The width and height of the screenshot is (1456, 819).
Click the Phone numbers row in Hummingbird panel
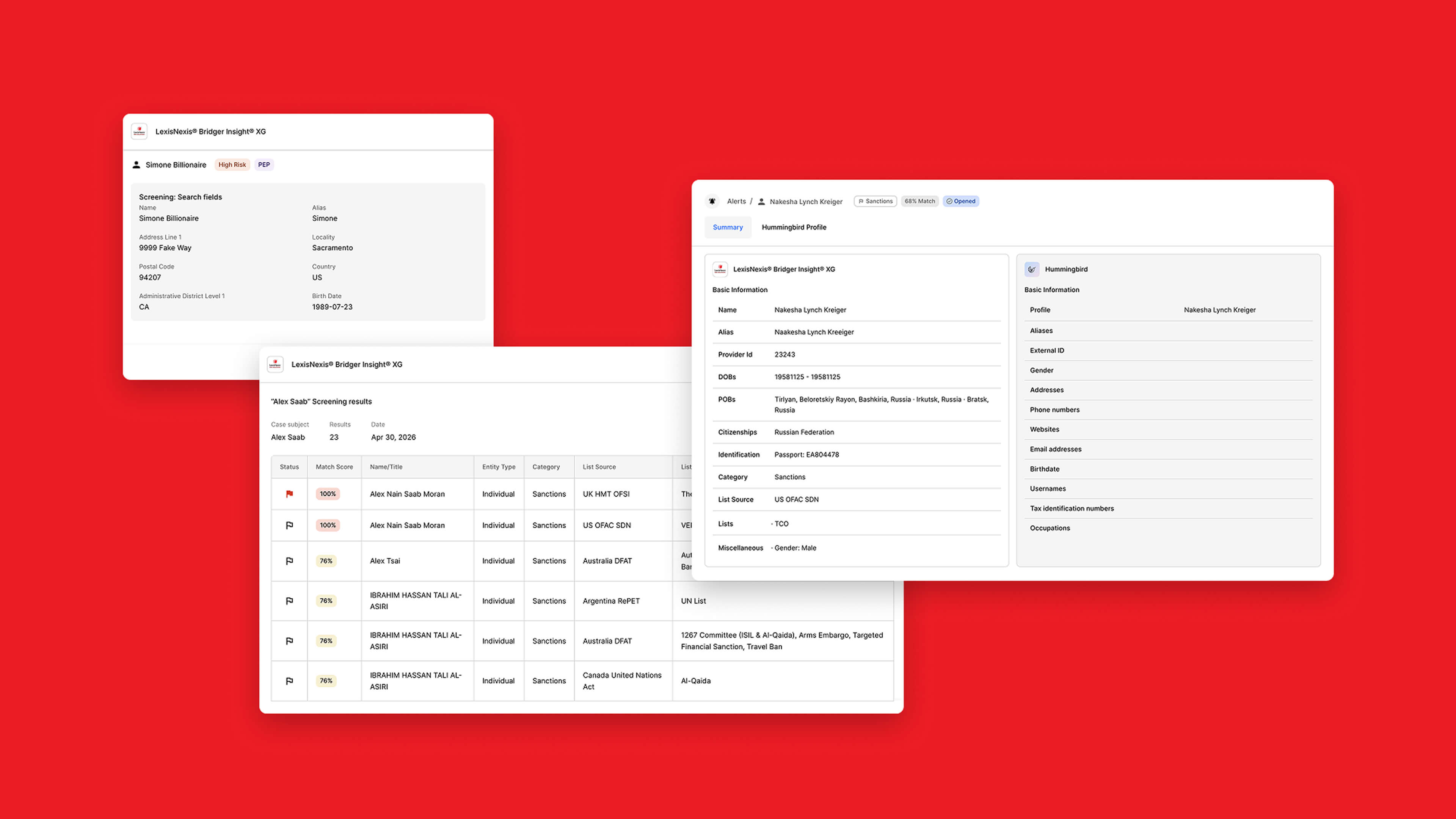coord(1168,410)
